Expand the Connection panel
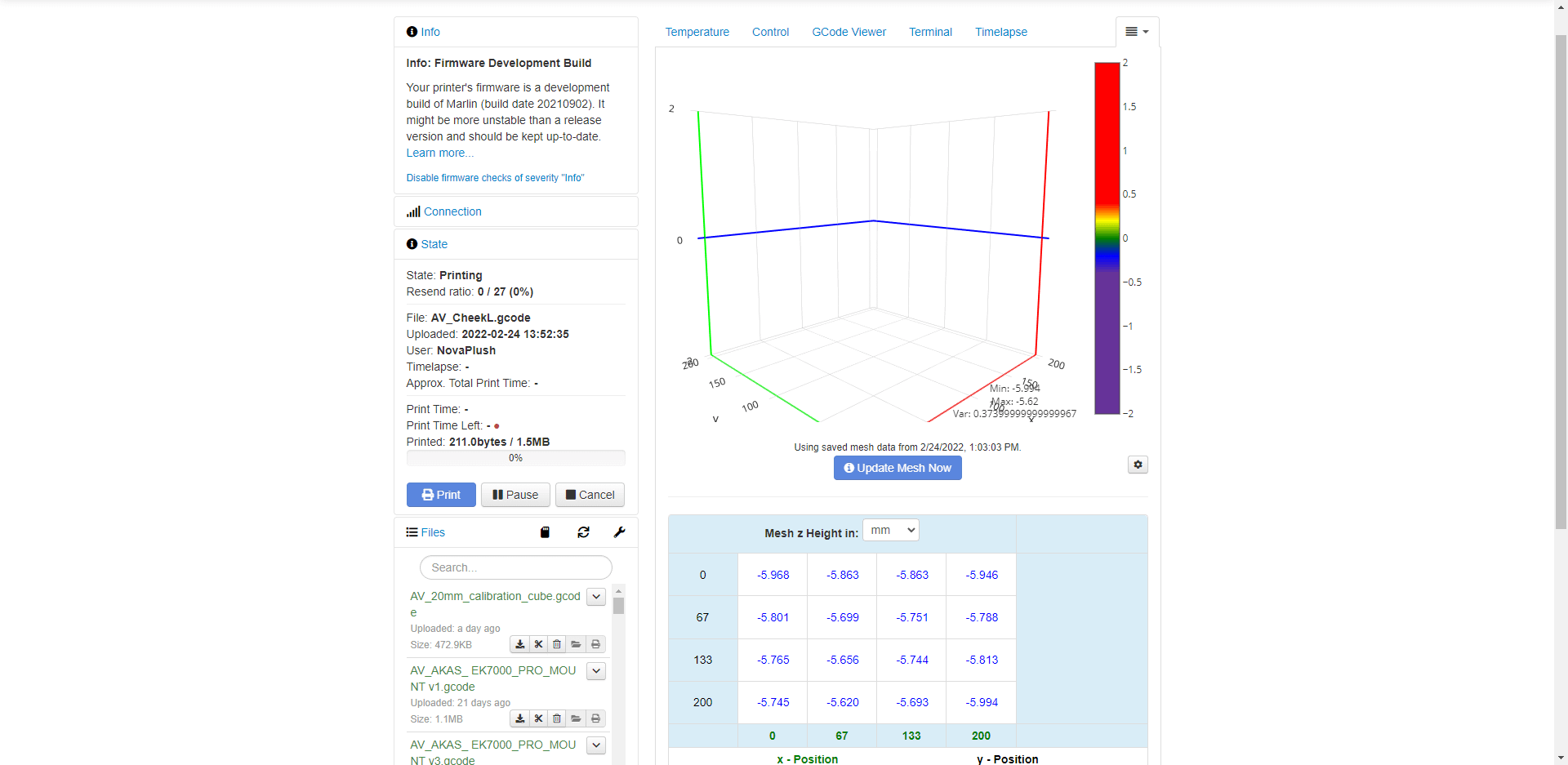1568x765 pixels. 452,211
